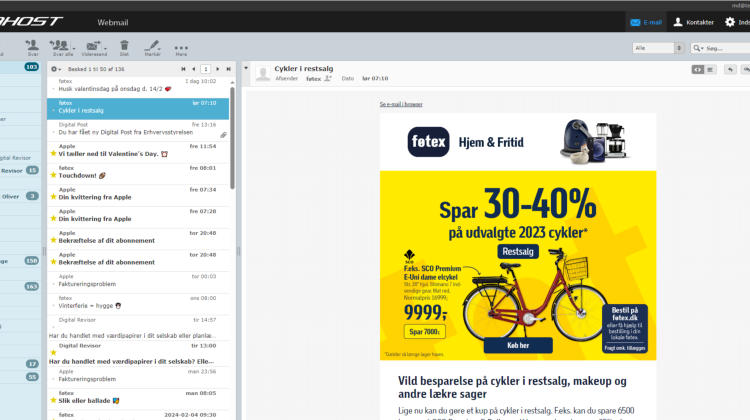Expand message header details arrow

tap(246, 68)
